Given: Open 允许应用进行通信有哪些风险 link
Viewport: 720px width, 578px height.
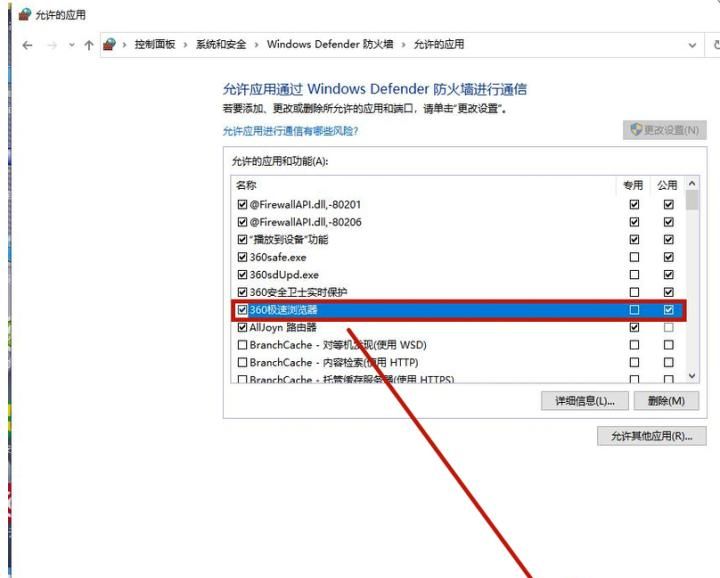Looking at the screenshot, I should pos(290,131).
